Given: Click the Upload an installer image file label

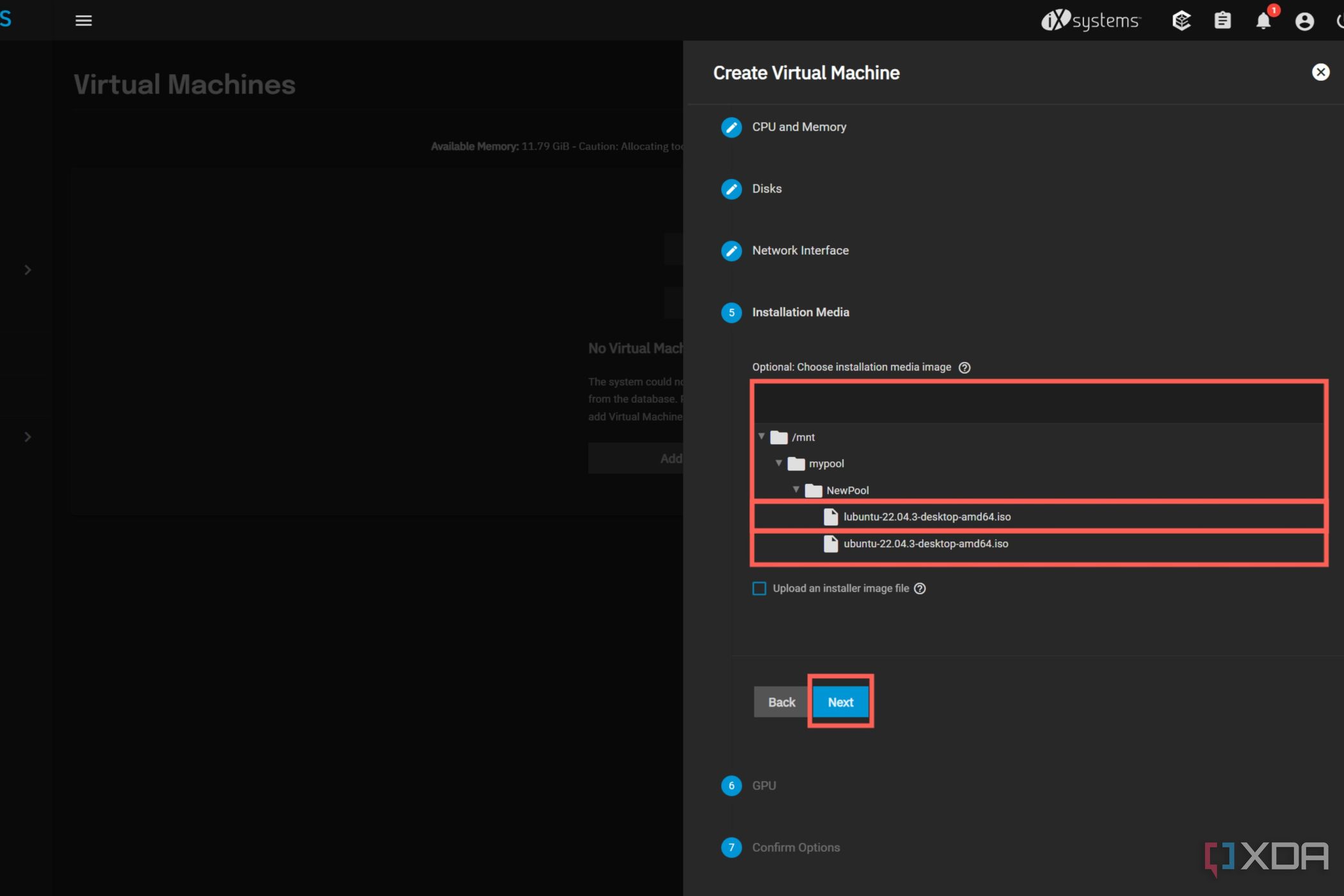Looking at the screenshot, I should pos(841,589).
